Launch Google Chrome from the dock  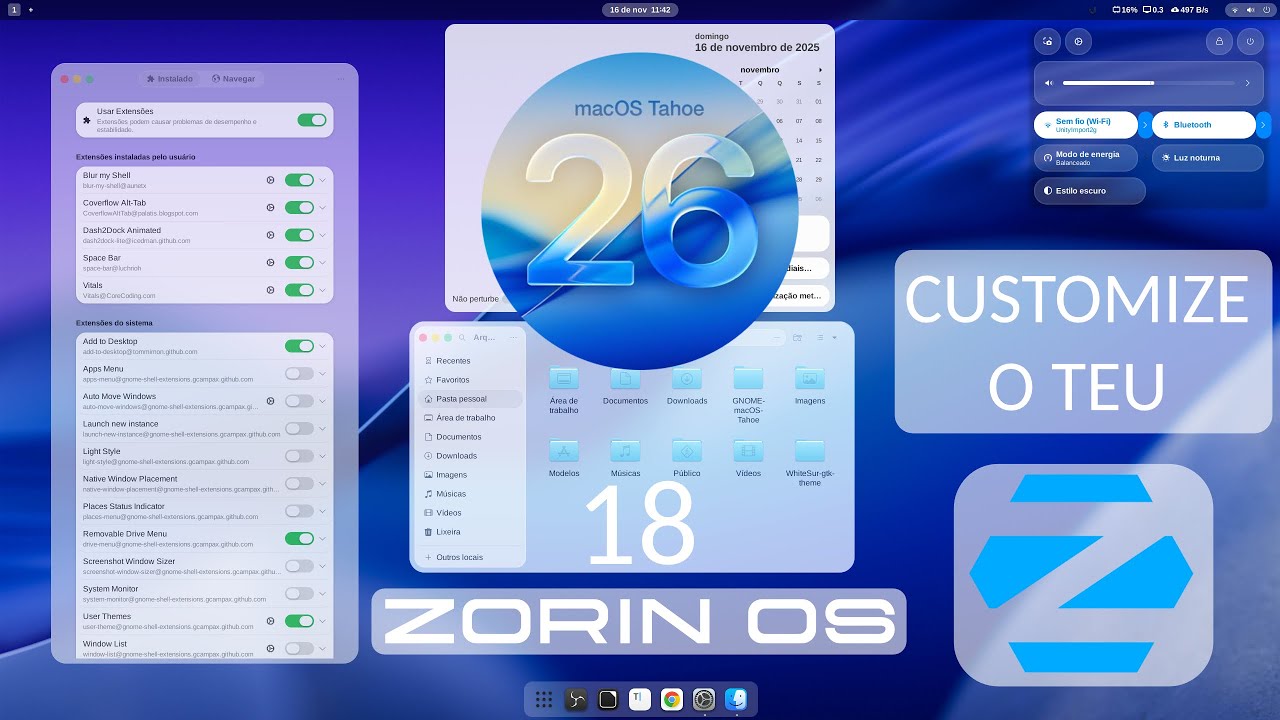[x=672, y=700]
